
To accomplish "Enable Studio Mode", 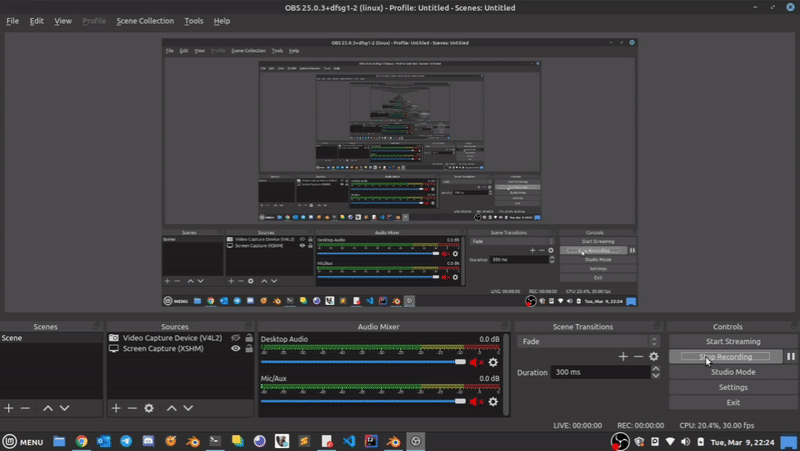I will (733, 372).
